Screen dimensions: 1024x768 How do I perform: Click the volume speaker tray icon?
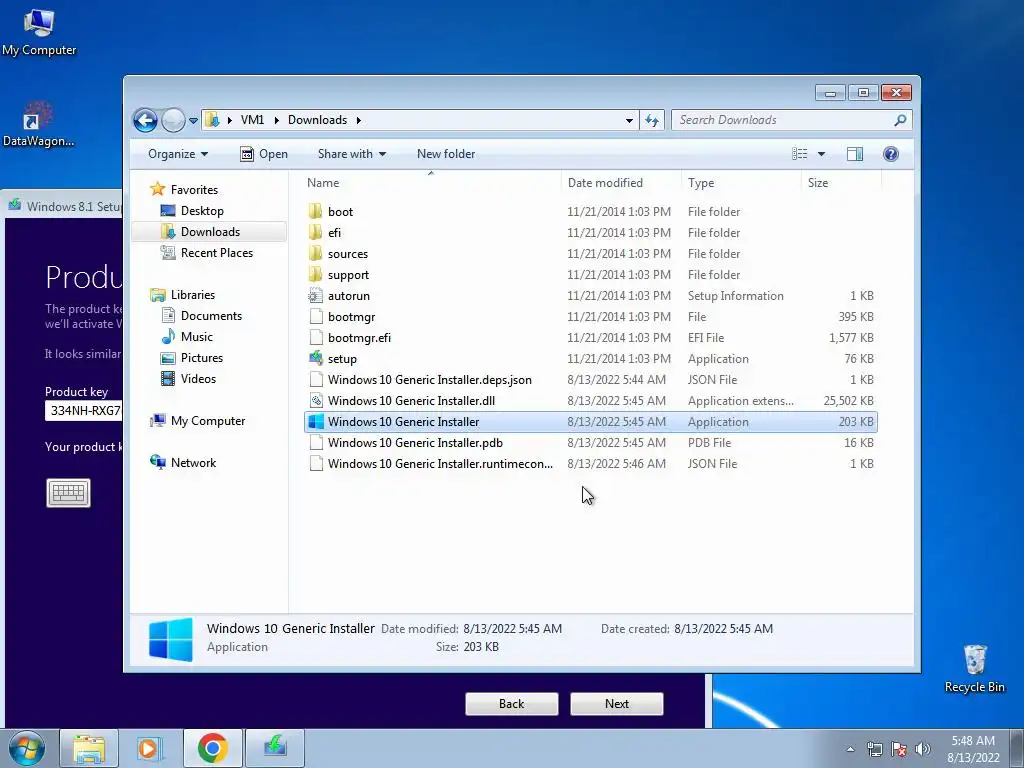click(923, 749)
